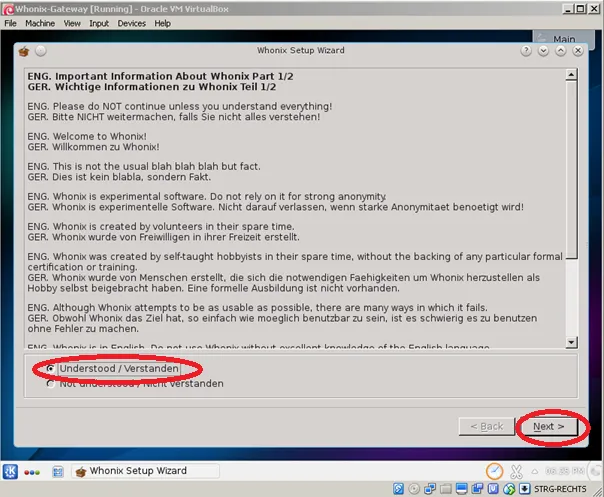The width and height of the screenshot is (604, 497).
Task: Click the orange clock icon in system tray
Action: [494, 471]
